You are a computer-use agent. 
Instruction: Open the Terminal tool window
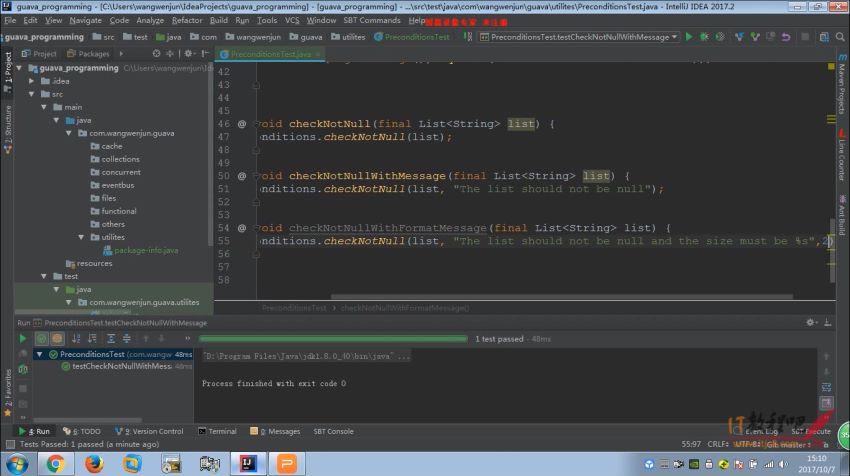(217, 432)
